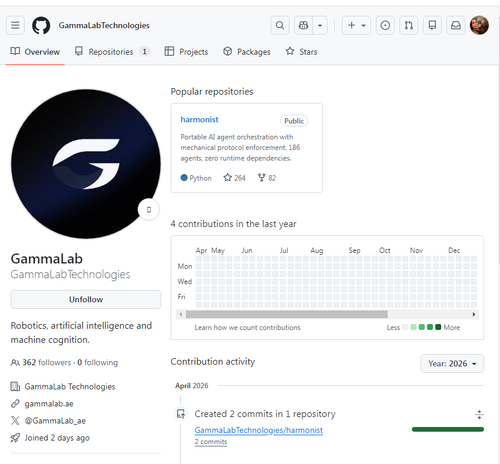This screenshot has width=500, height=464.
Task: Unfollow GammaLab
Action: (x=86, y=299)
